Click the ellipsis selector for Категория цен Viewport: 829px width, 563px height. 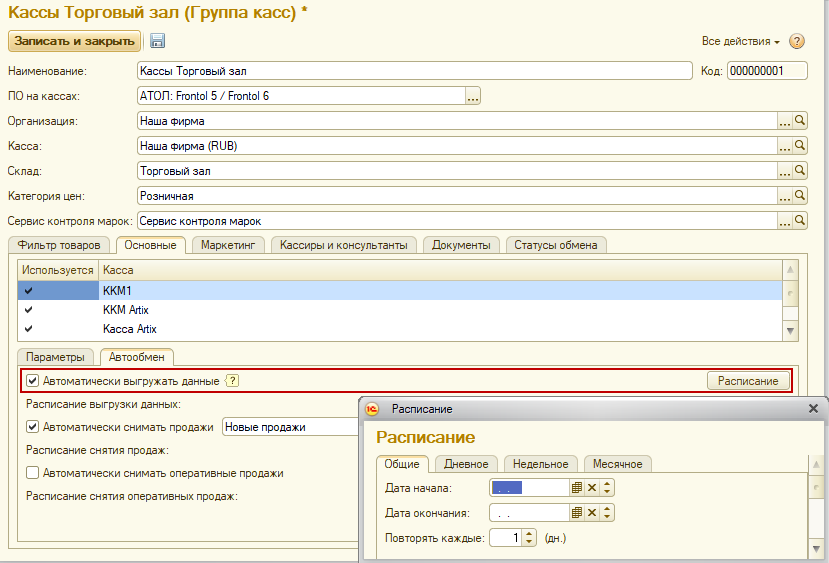(785, 196)
